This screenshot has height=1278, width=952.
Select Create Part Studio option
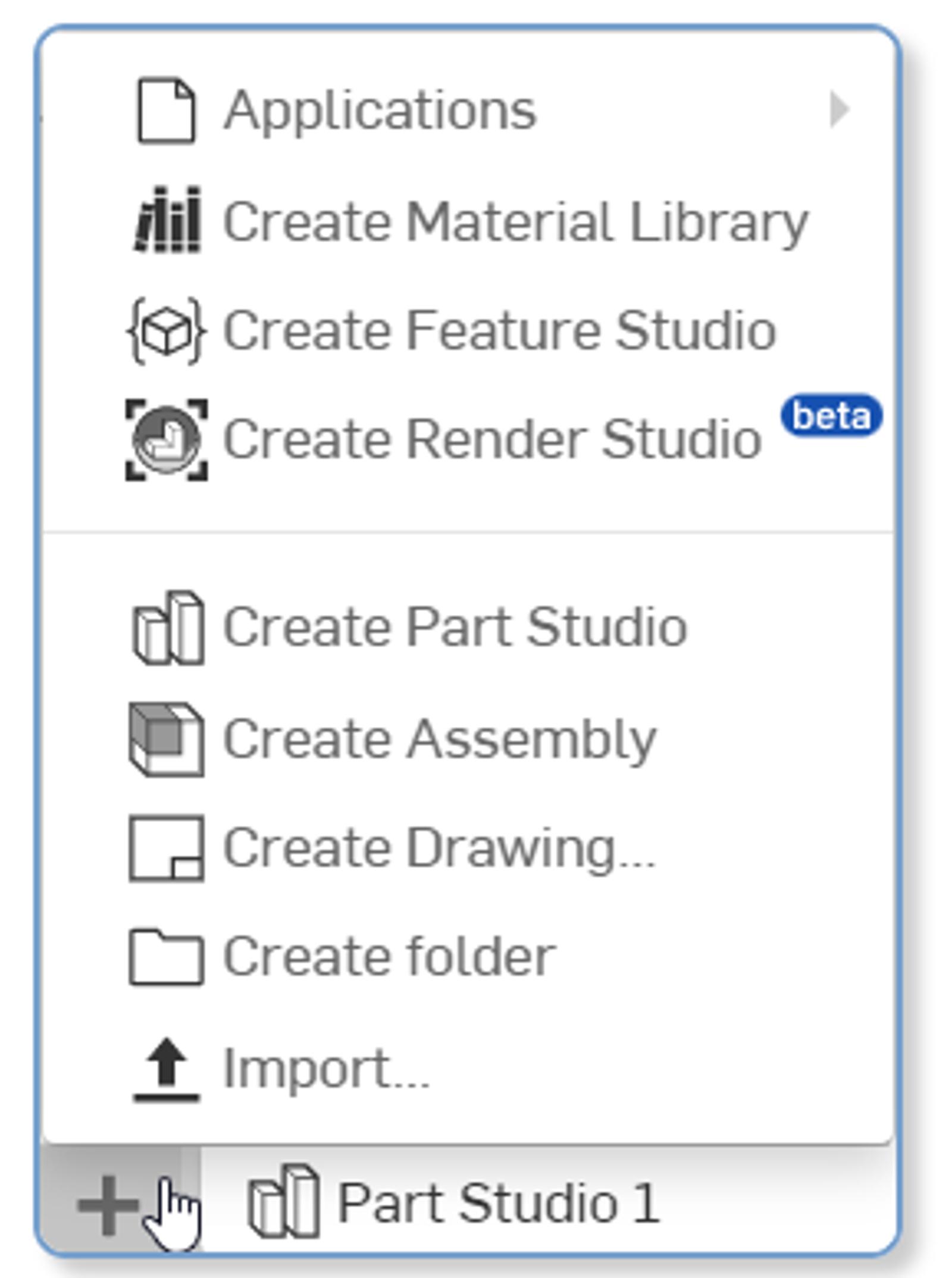click(x=455, y=628)
